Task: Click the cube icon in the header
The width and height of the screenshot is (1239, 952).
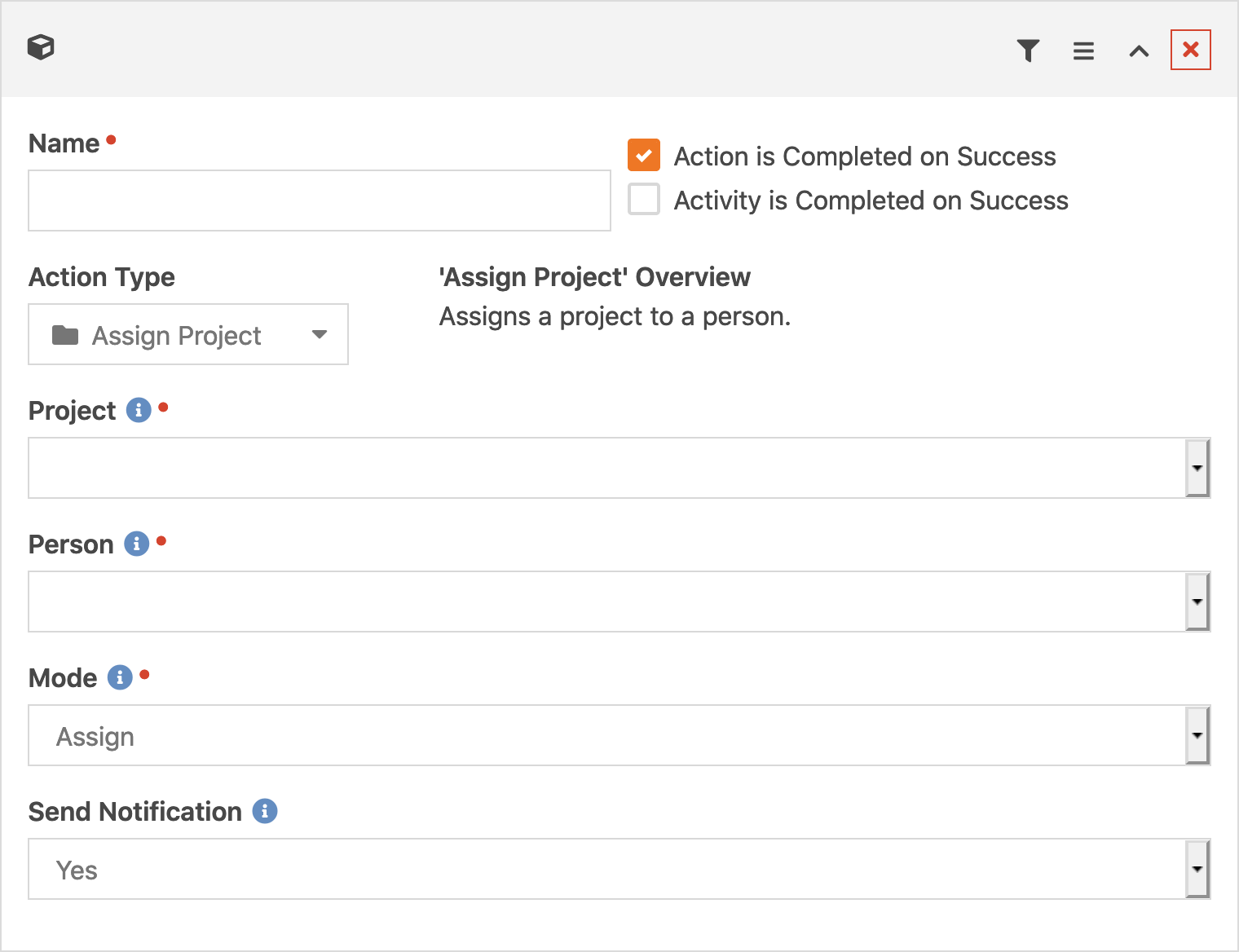Action: click(41, 47)
